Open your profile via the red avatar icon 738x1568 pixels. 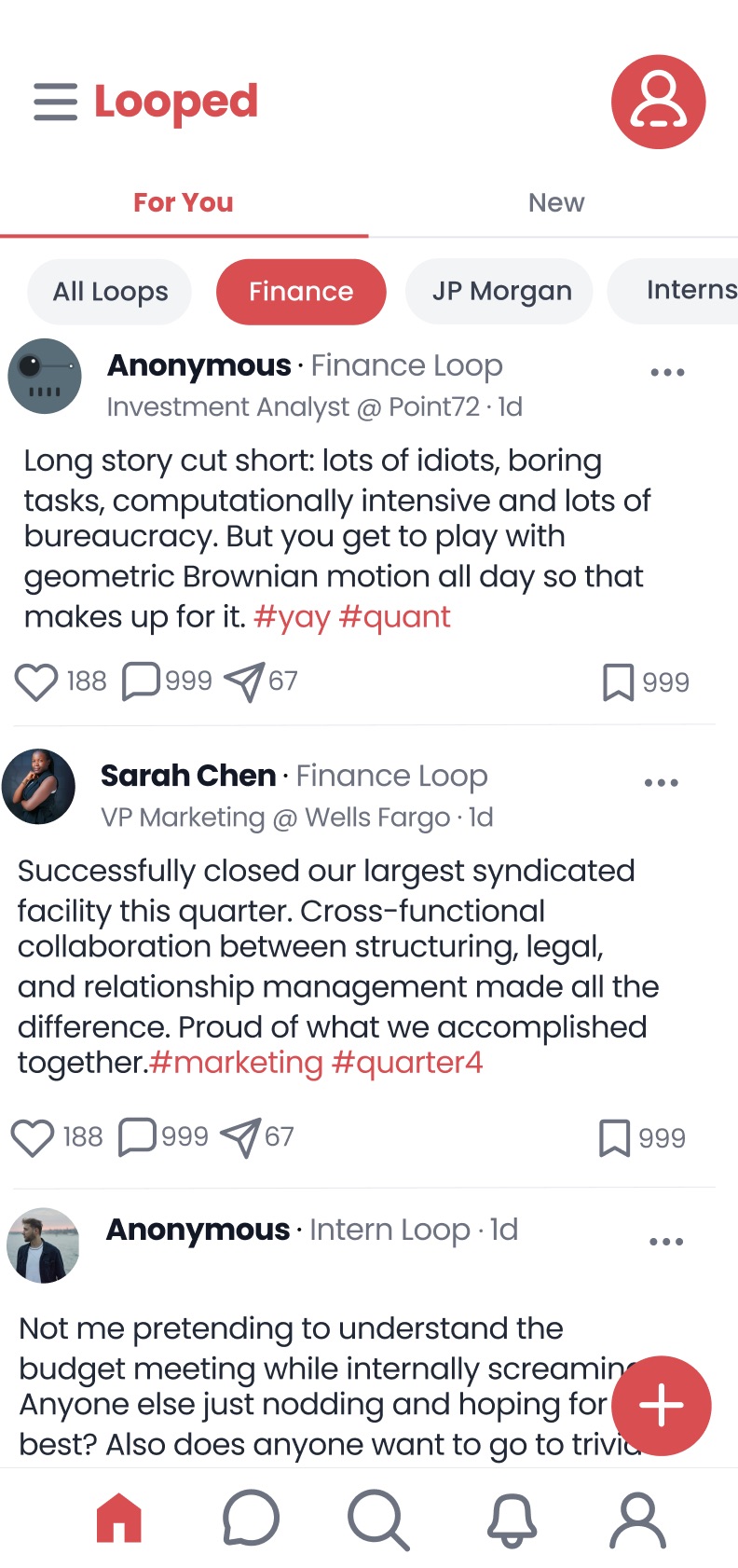[x=658, y=101]
